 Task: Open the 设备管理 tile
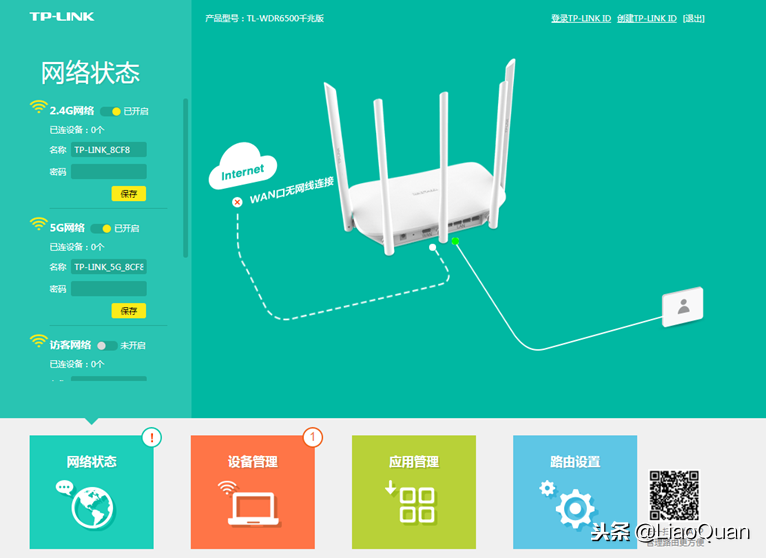pyautogui.click(x=252, y=492)
